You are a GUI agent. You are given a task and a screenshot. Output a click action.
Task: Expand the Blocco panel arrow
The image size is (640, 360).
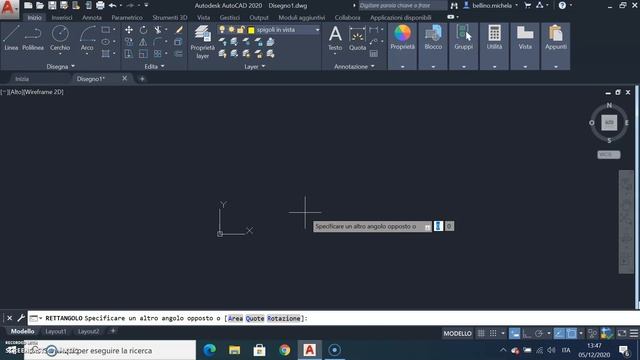(x=433, y=67)
